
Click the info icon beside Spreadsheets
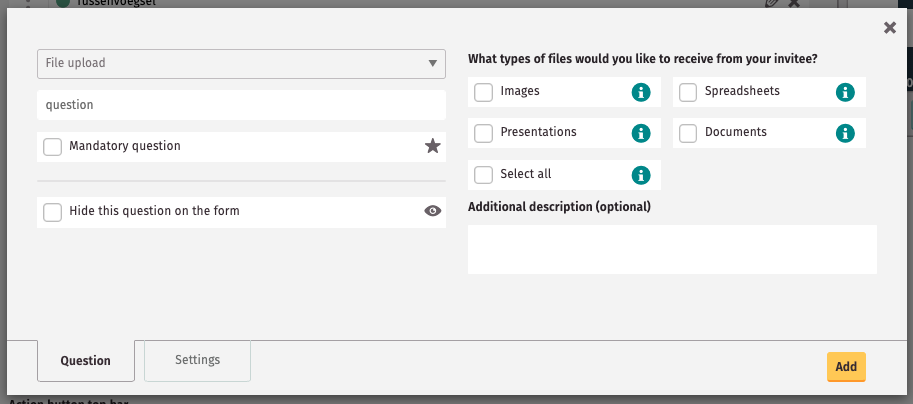(845, 92)
